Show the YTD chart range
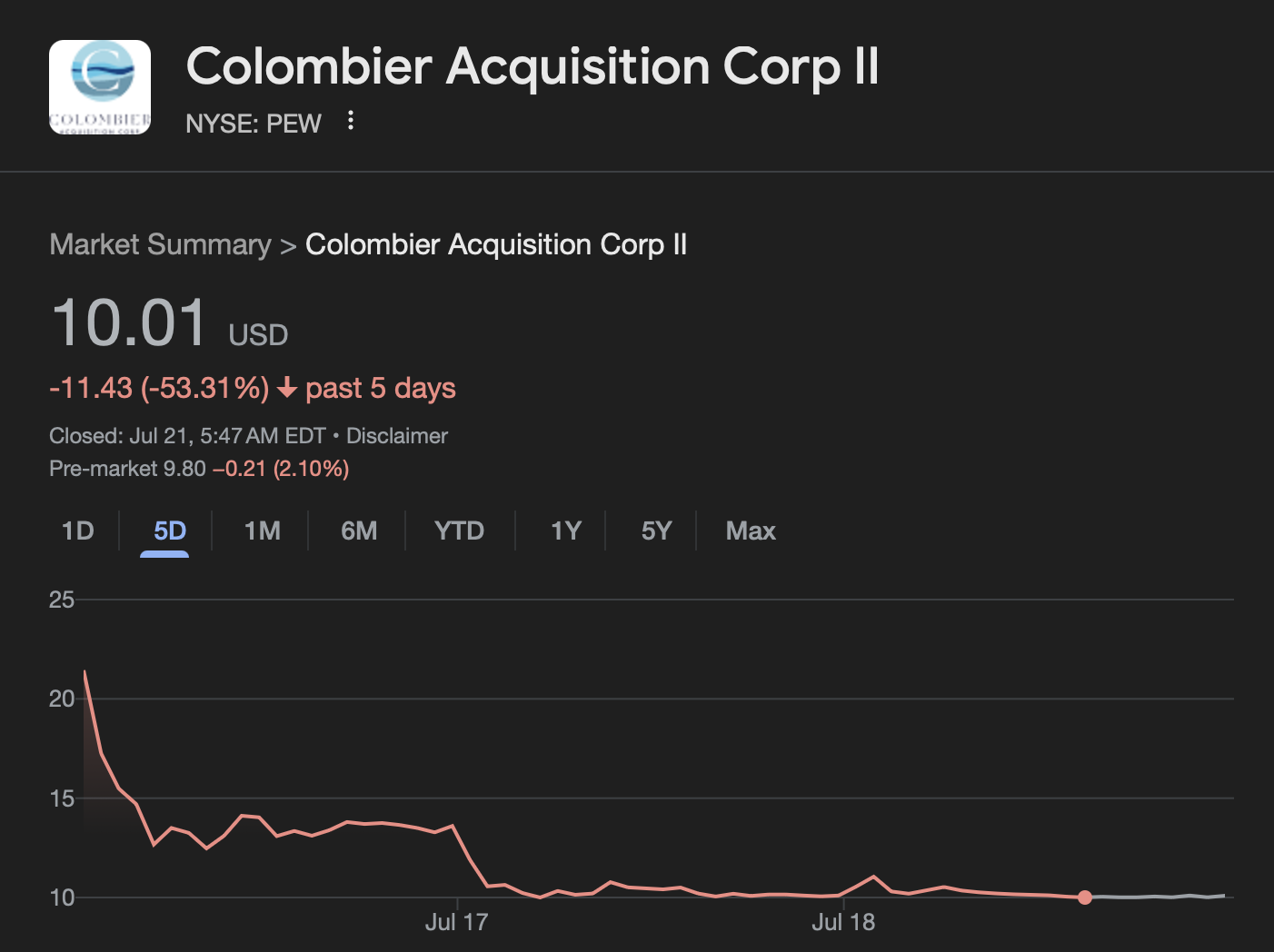The image size is (1274, 952). click(x=460, y=531)
